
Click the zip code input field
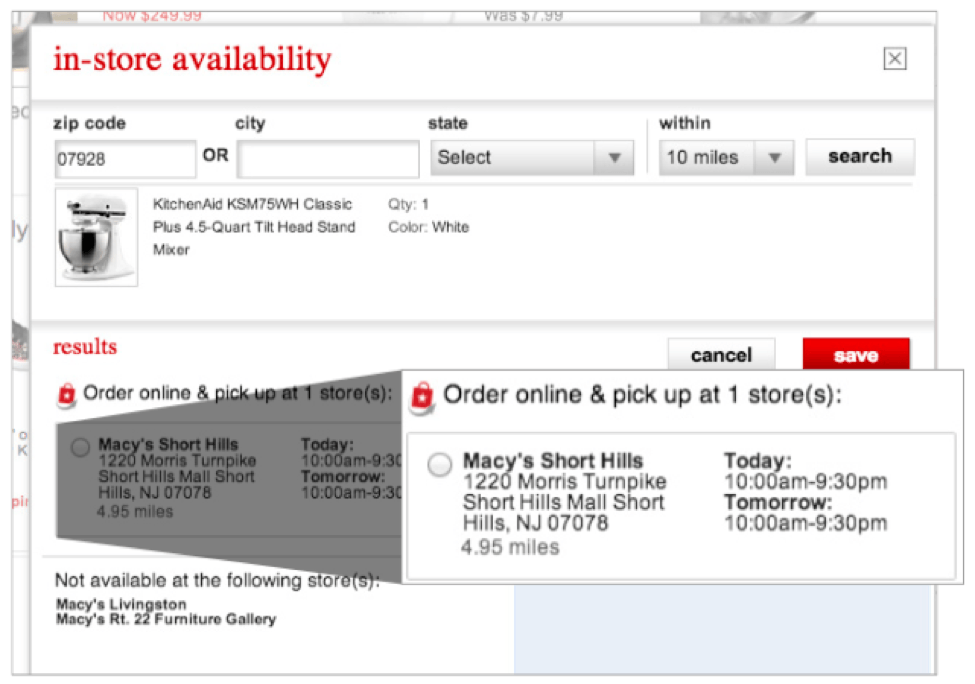[x=124, y=159]
